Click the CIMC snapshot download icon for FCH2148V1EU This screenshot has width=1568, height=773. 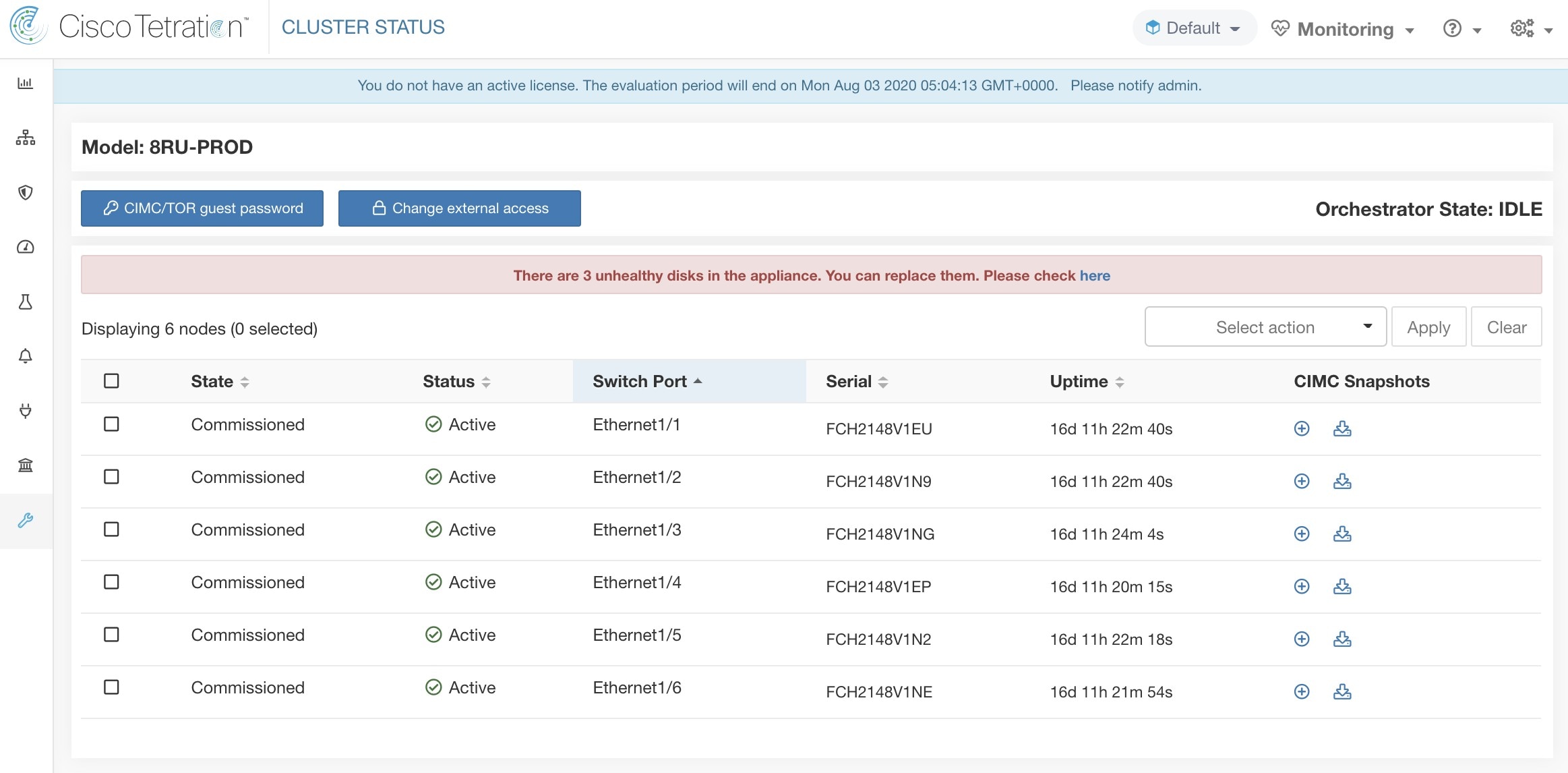pos(1343,428)
